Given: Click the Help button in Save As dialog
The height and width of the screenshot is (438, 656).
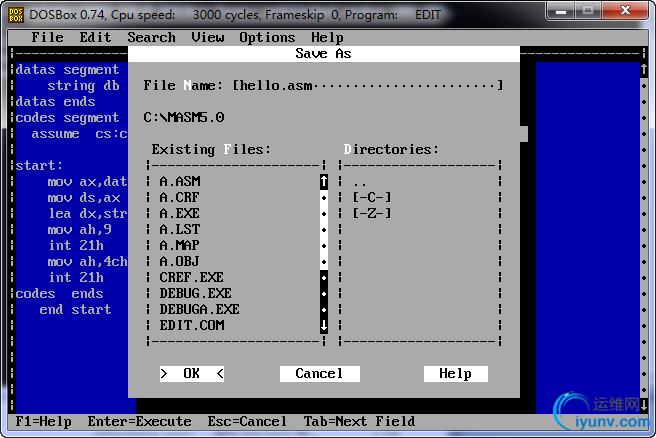Looking at the screenshot, I should coord(456,374).
